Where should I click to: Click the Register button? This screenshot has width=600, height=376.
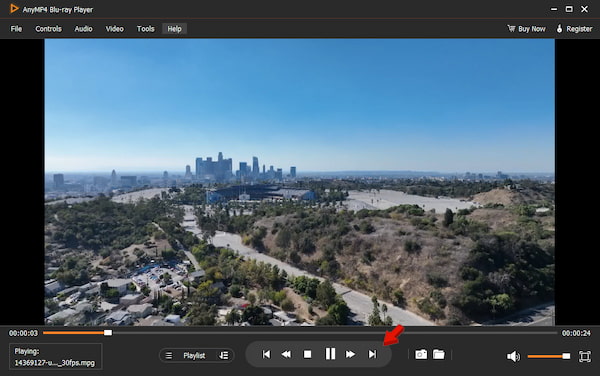tap(574, 29)
